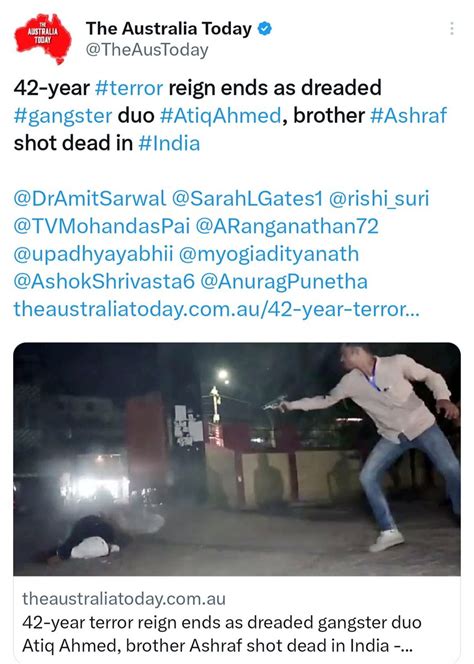Open the theaustraliatoday.com.au/42-year-terror URL
The width and height of the screenshot is (474, 664).
click(216, 309)
